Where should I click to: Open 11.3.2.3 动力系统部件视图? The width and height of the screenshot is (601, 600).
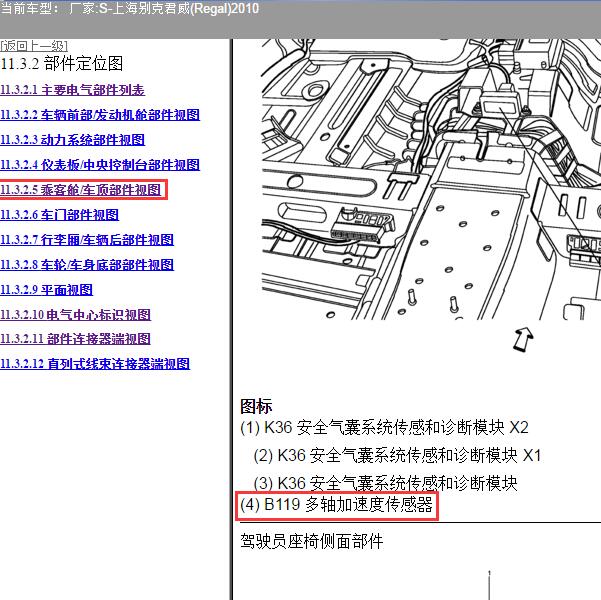(72, 140)
